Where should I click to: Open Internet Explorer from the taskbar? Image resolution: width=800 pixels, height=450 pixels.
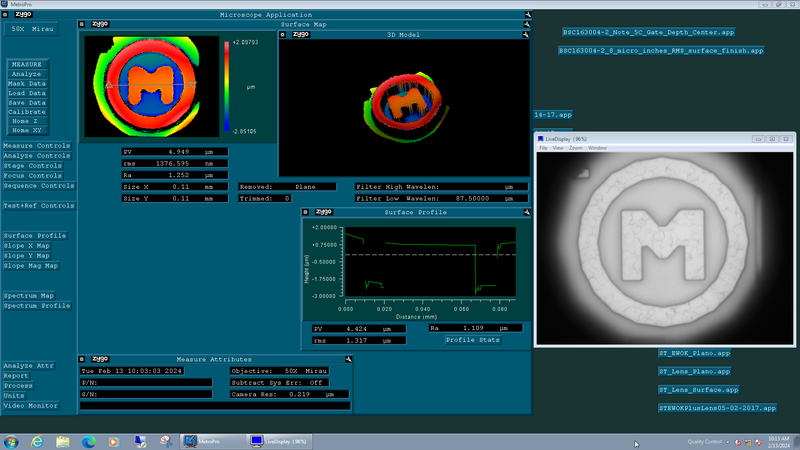36,441
